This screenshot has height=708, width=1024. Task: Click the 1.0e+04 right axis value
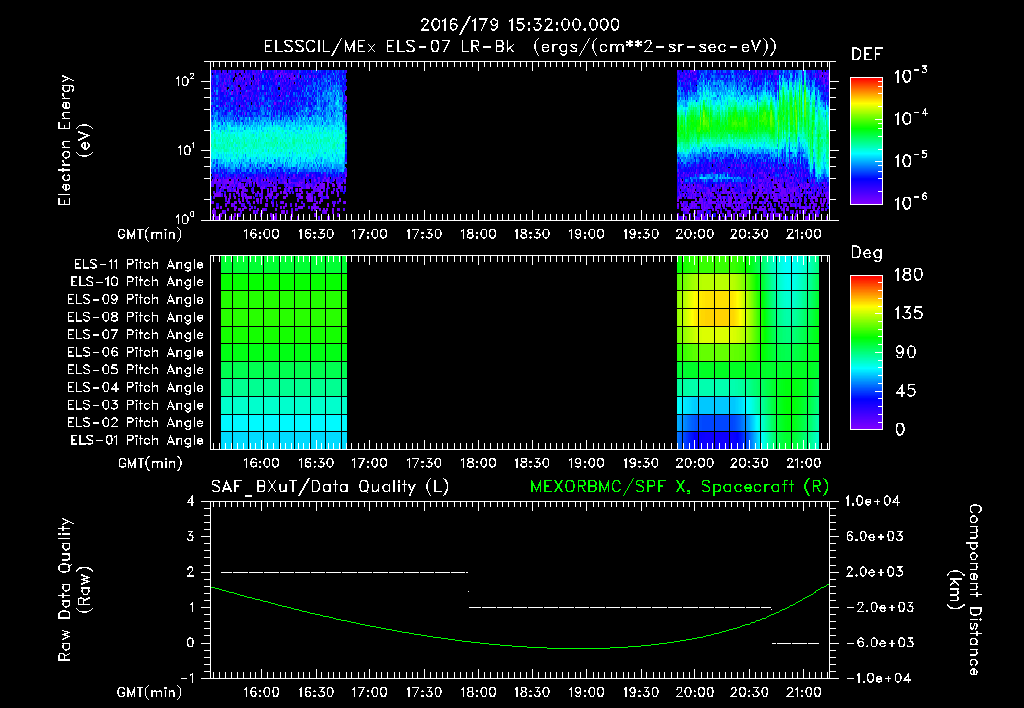(x=873, y=501)
